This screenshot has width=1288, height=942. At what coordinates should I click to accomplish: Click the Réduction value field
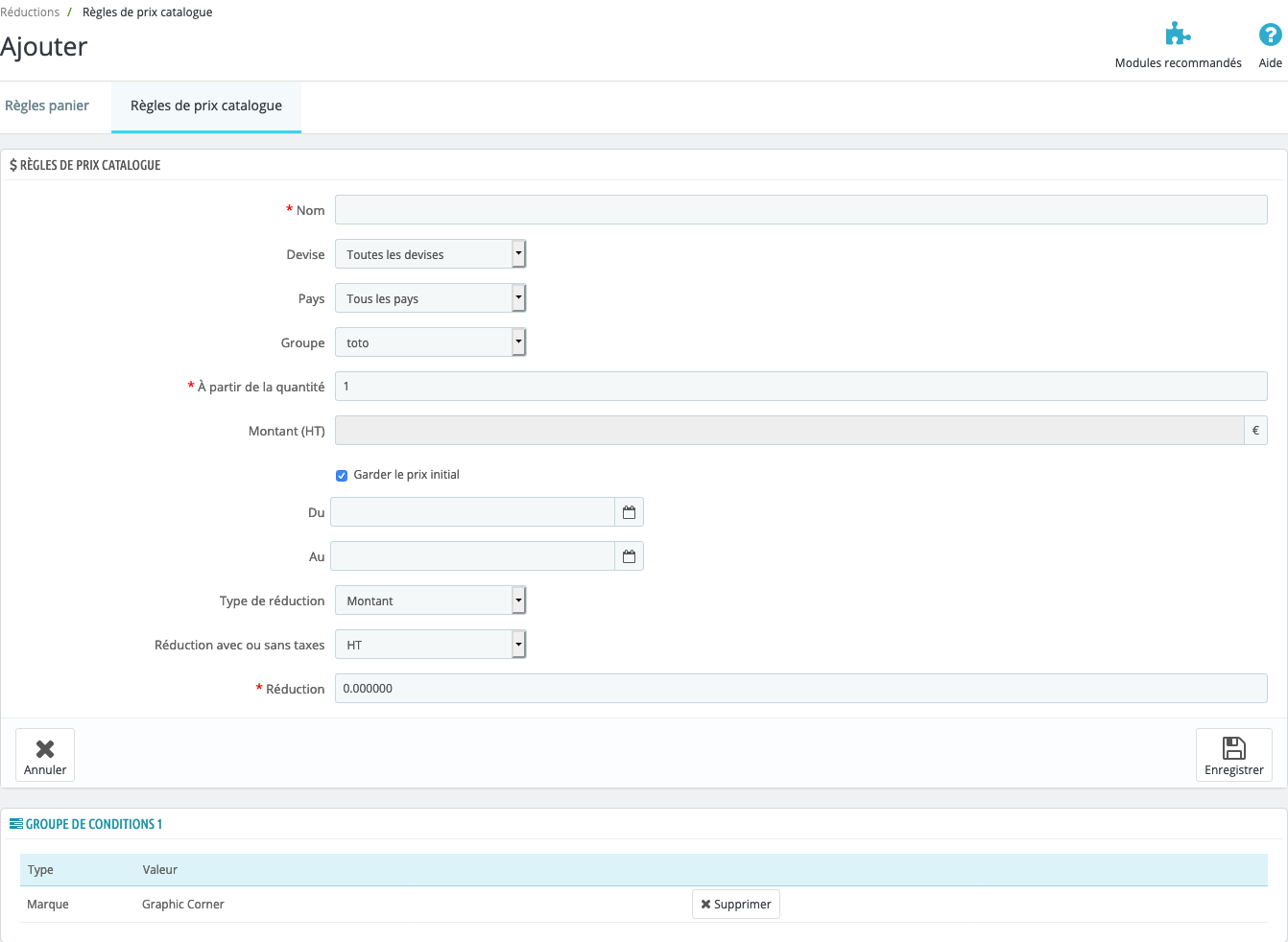tap(801, 689)
